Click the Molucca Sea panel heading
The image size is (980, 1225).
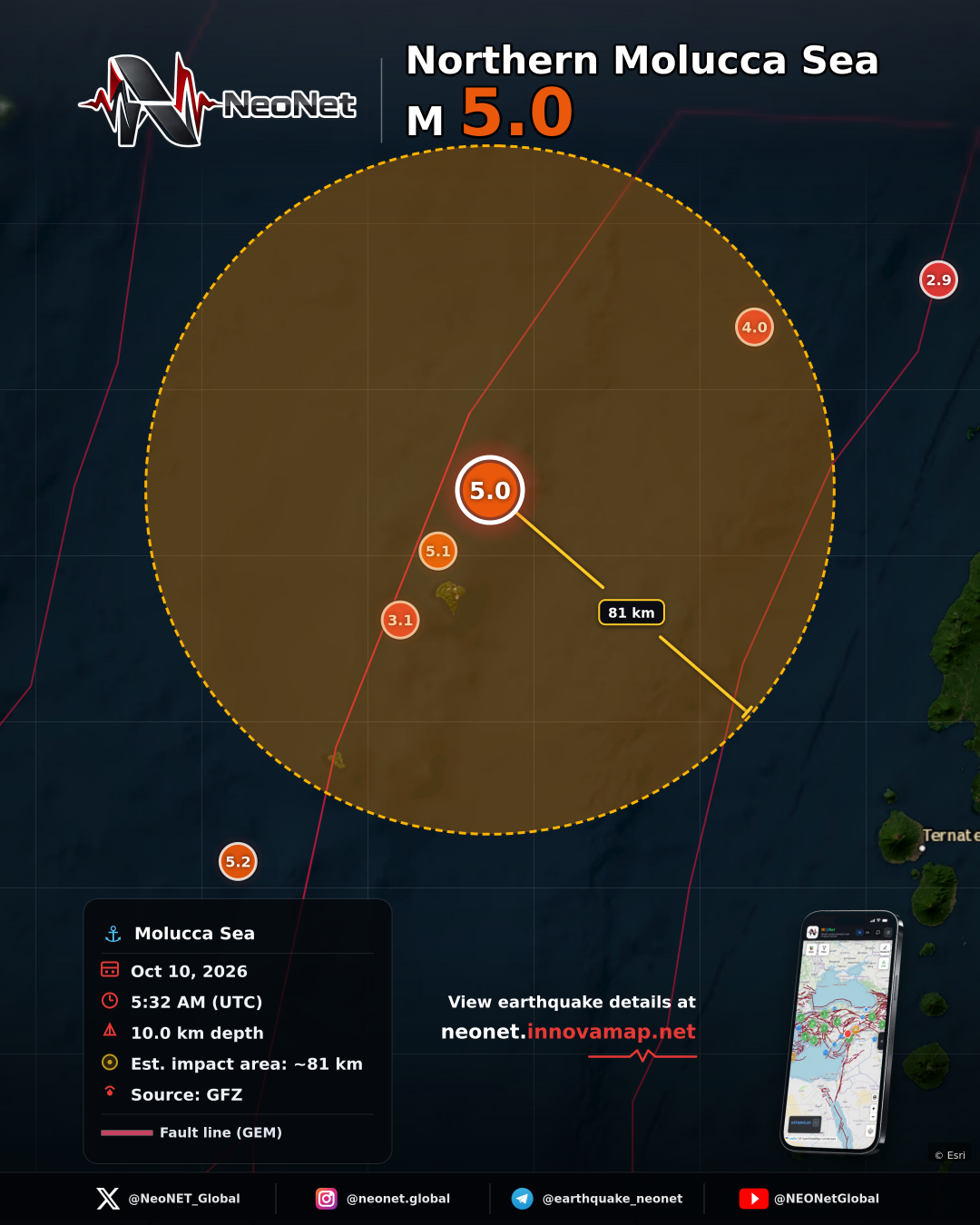click(194, 934)
